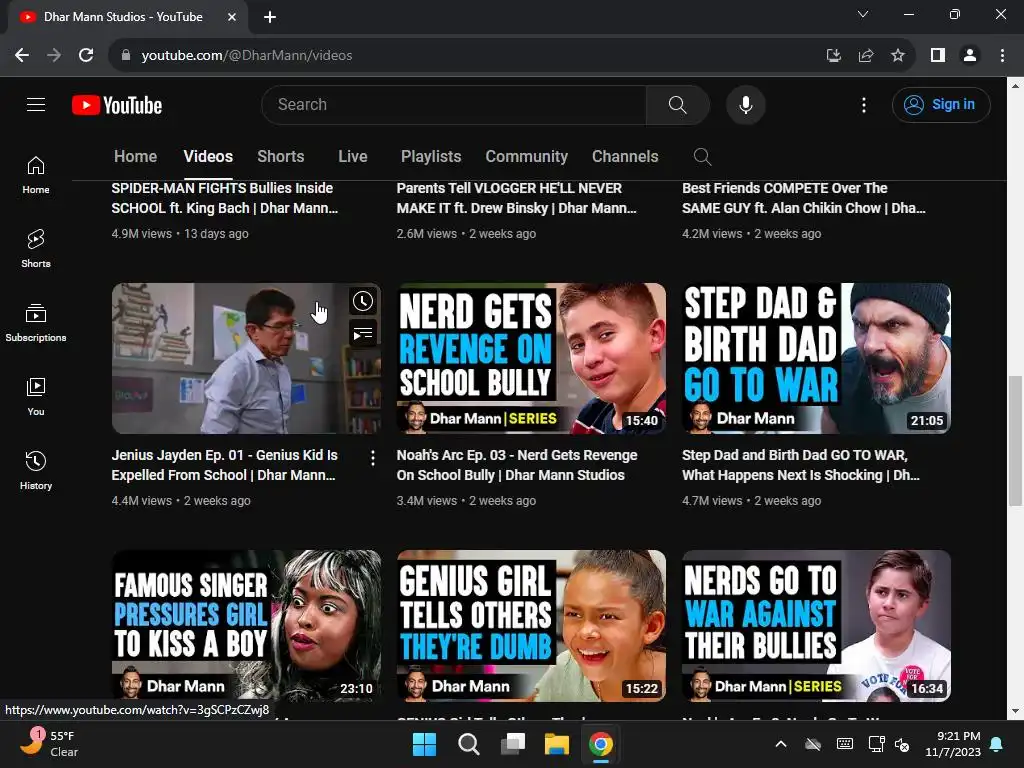
Task: Open Nerds Go To War thumbnail
Action: tap(816, 626)
